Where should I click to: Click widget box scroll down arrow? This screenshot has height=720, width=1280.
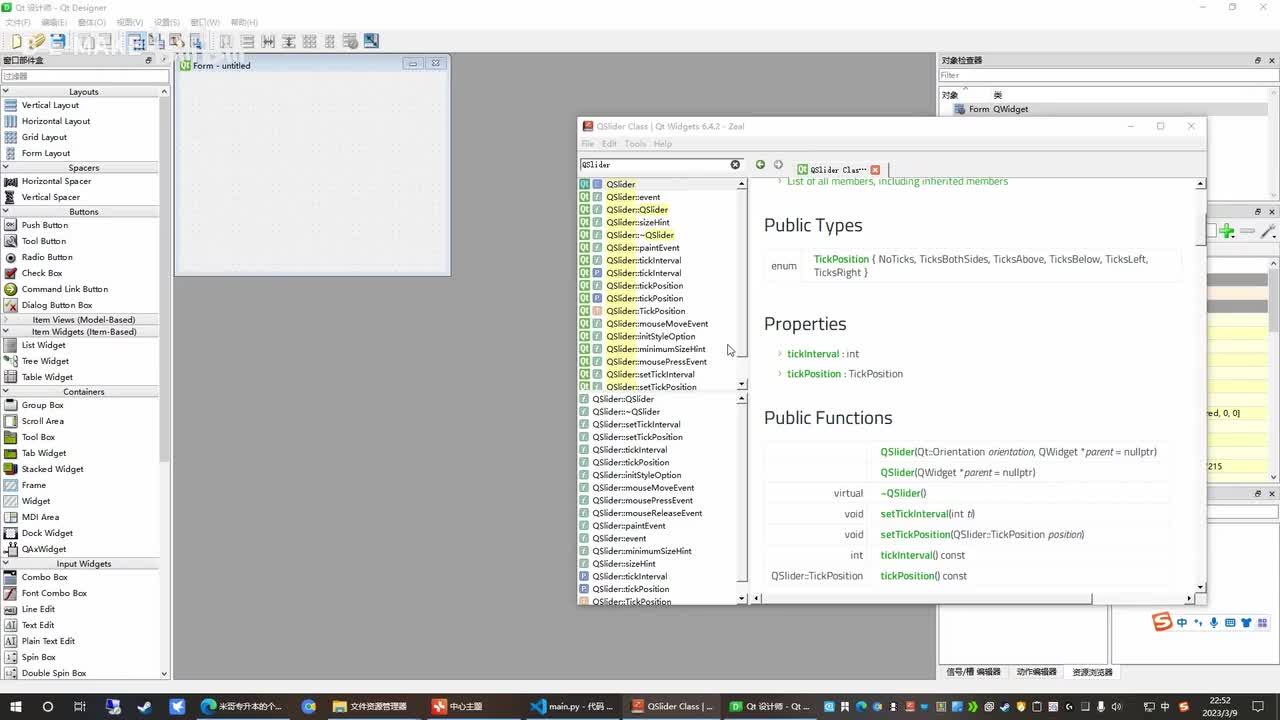(164, 674)
